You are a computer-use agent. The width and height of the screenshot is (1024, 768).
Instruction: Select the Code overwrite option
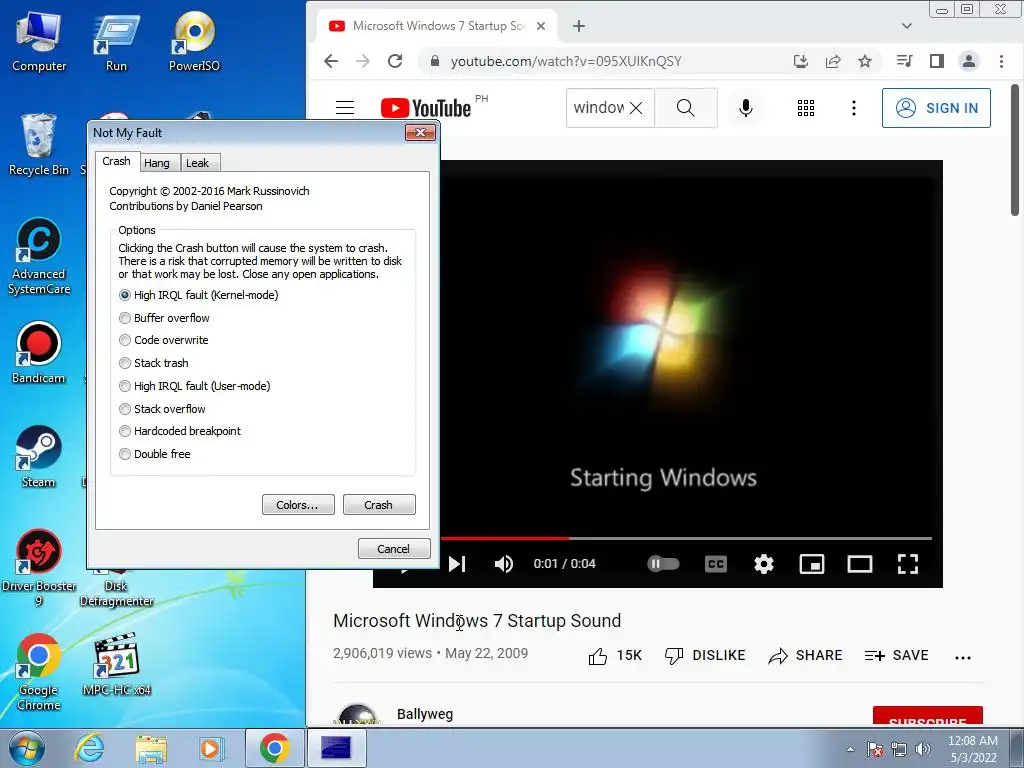click(125, 340)
